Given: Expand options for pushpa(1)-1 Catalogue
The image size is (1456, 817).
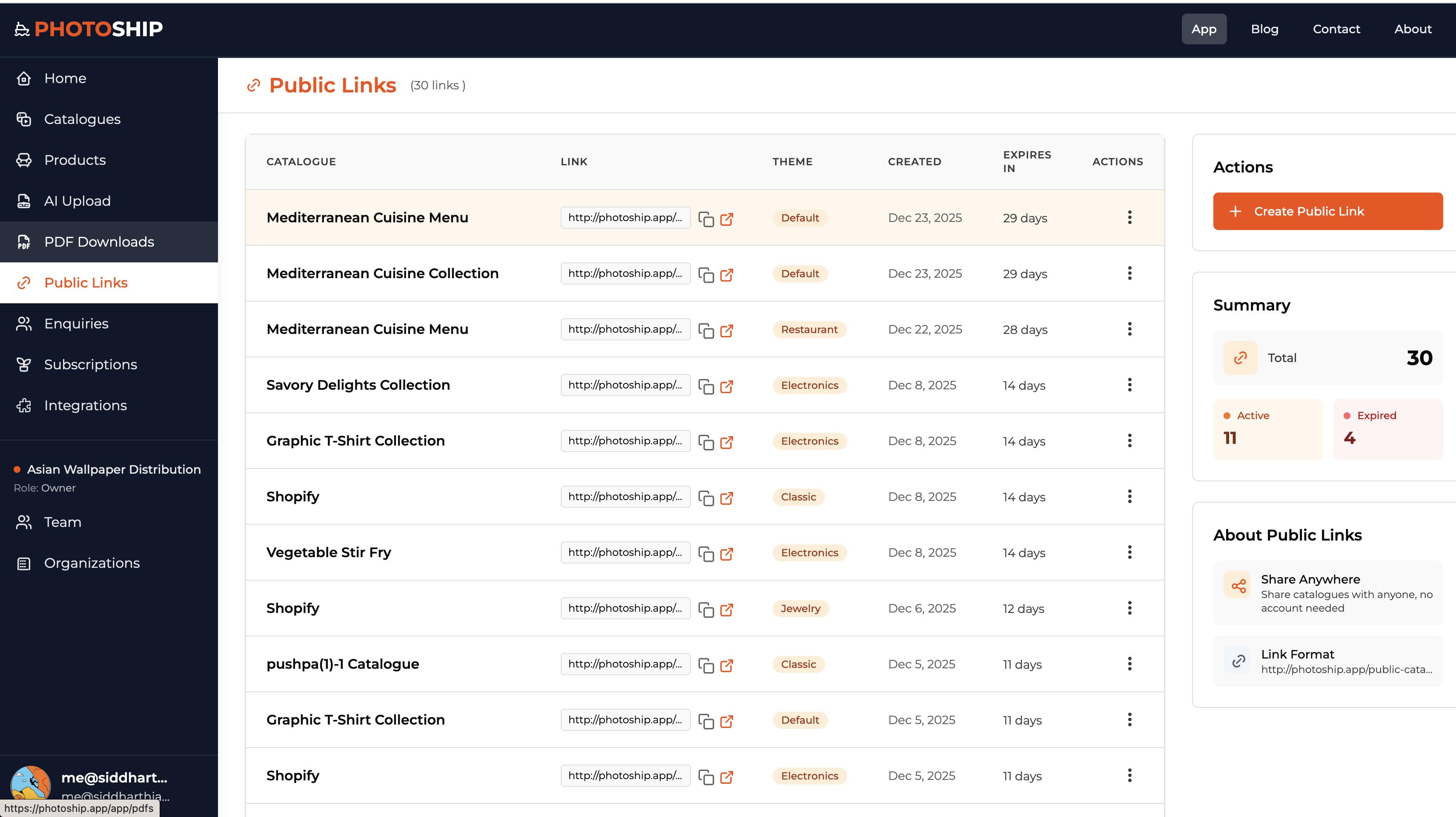Looking at the screenshot, I should click(1130, 665).
